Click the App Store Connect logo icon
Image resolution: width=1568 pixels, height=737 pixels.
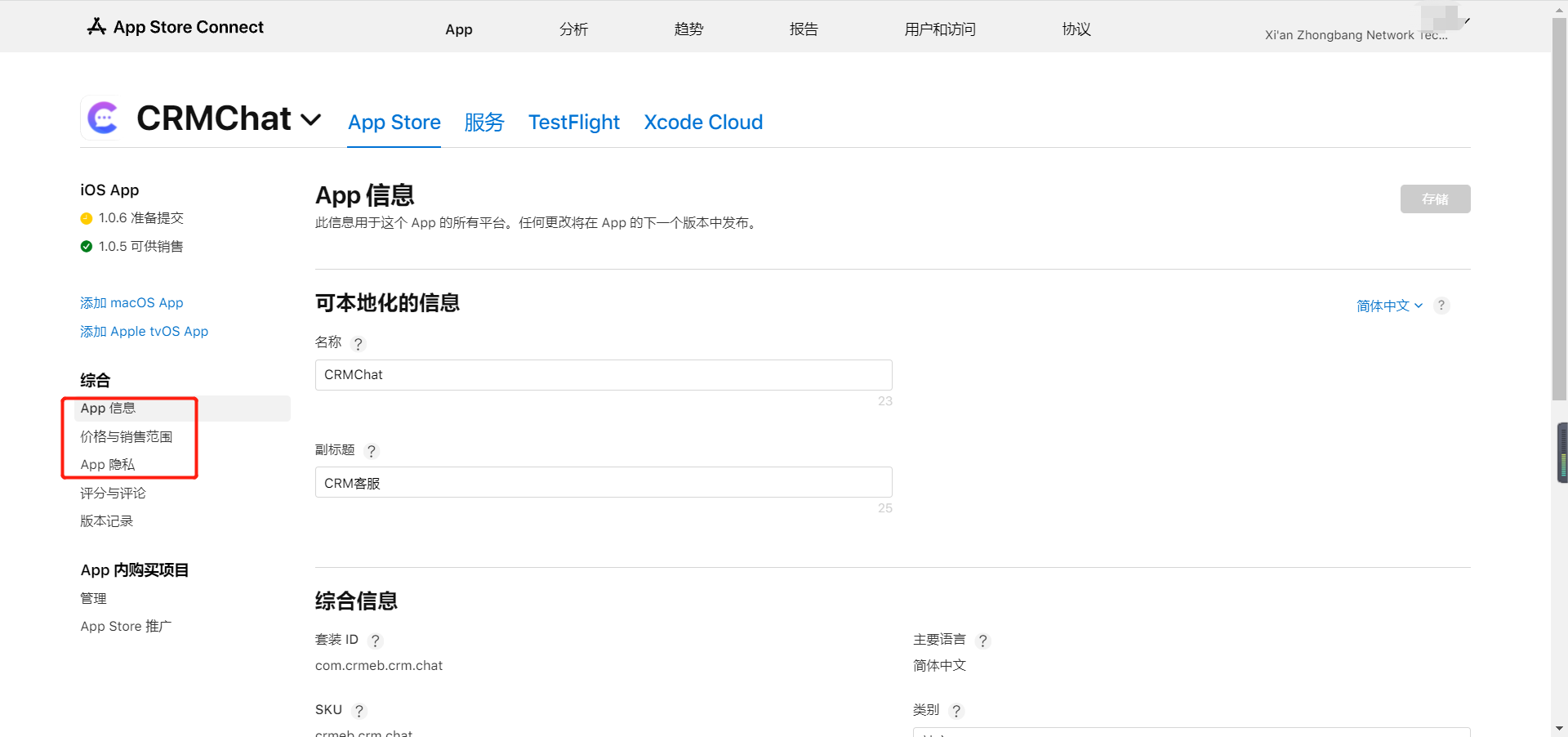click(x=96, y=26)
